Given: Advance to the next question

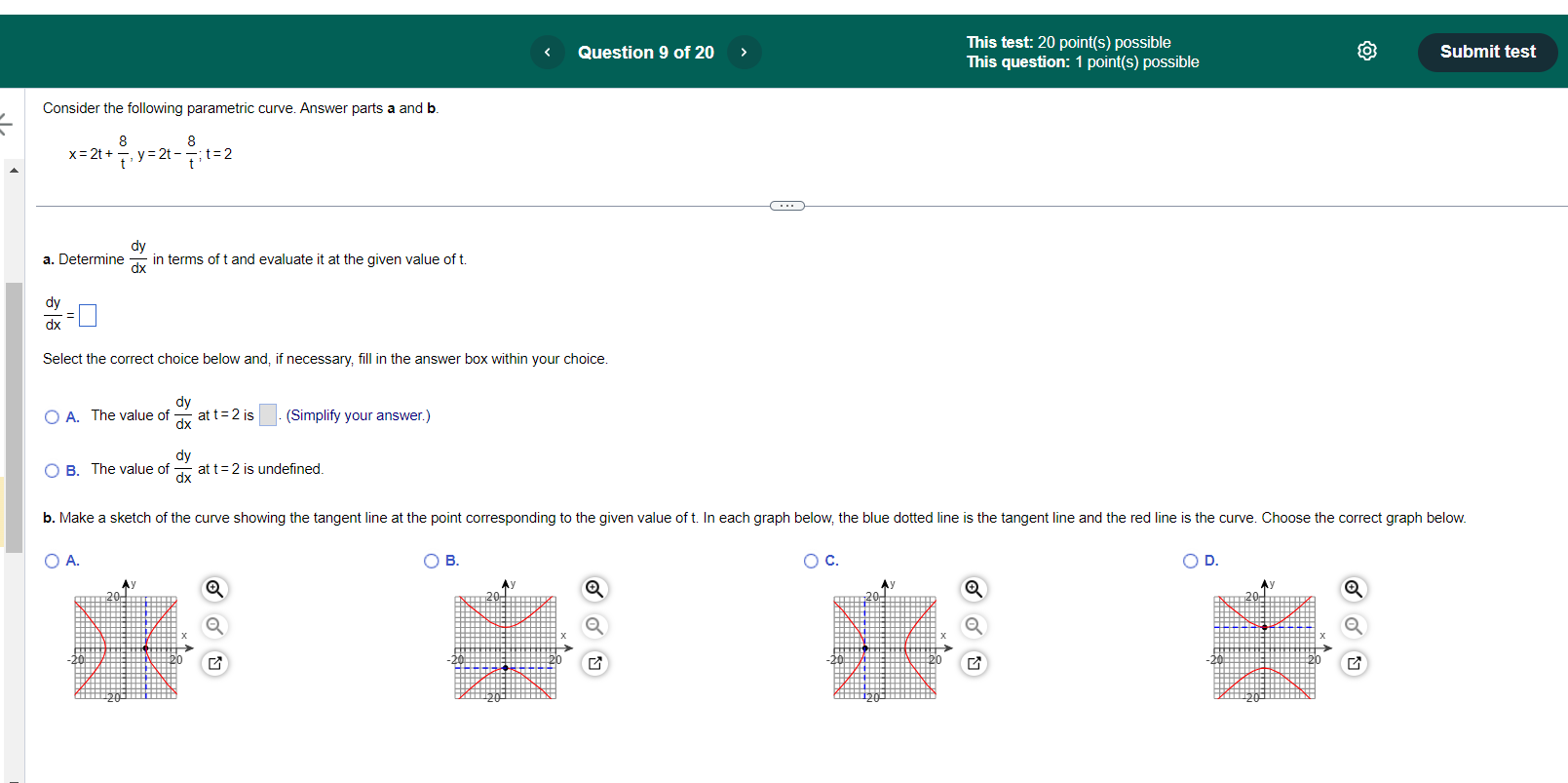Looking at the screenshot, I should (744, 52).
